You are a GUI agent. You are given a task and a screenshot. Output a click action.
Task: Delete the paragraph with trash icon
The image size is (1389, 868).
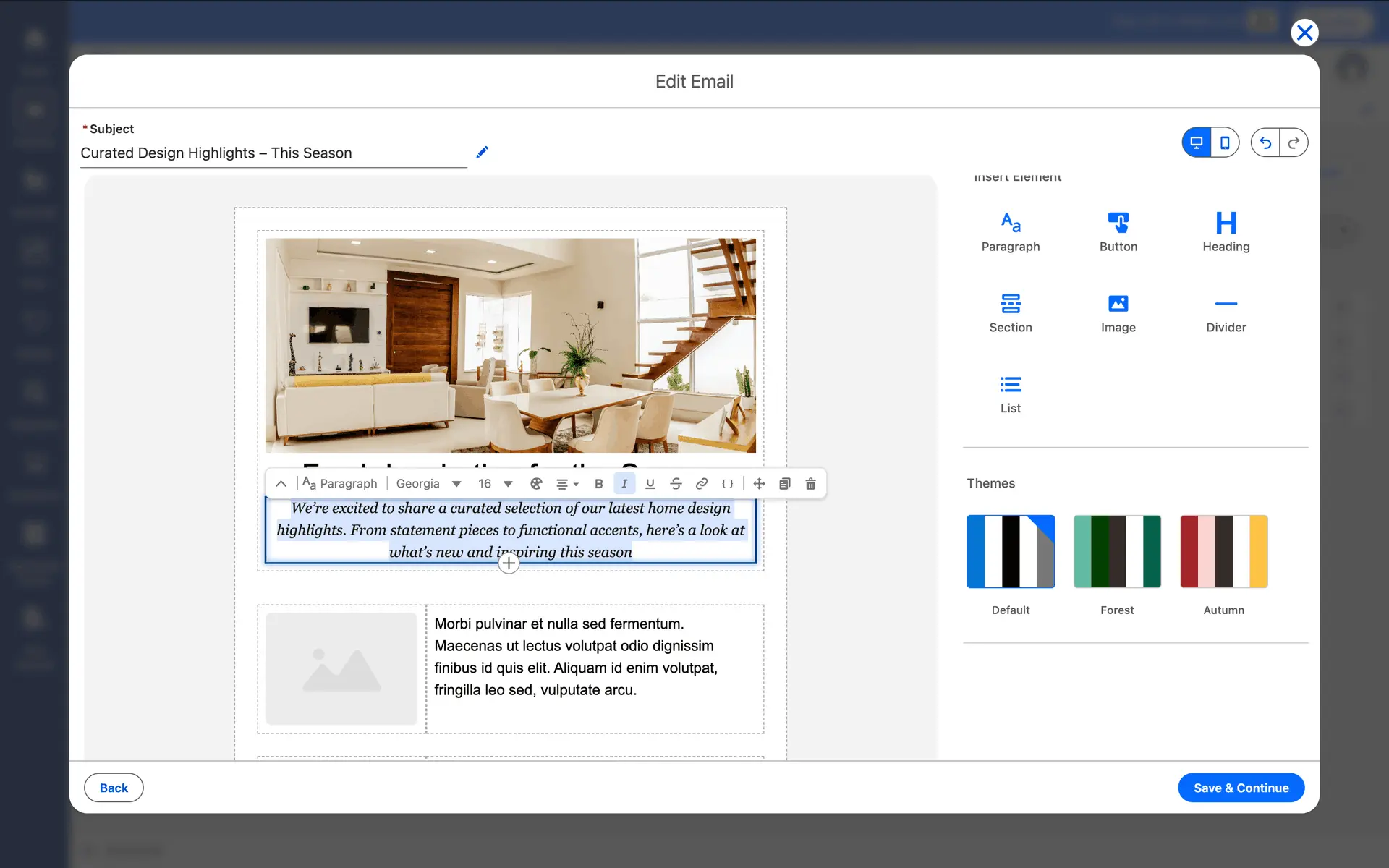click(810, 484)
